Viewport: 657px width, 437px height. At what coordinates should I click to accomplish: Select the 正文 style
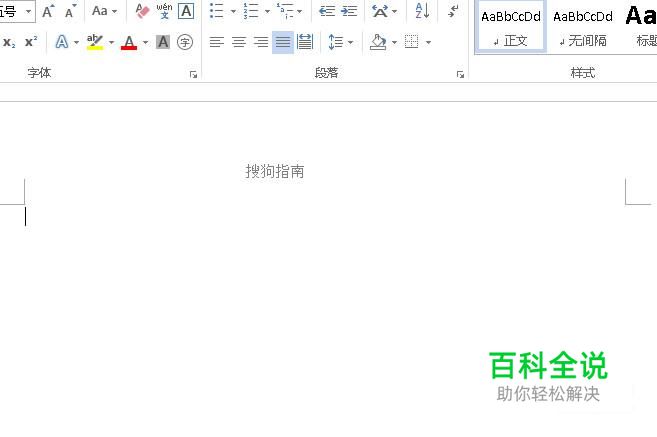(510, 27)
